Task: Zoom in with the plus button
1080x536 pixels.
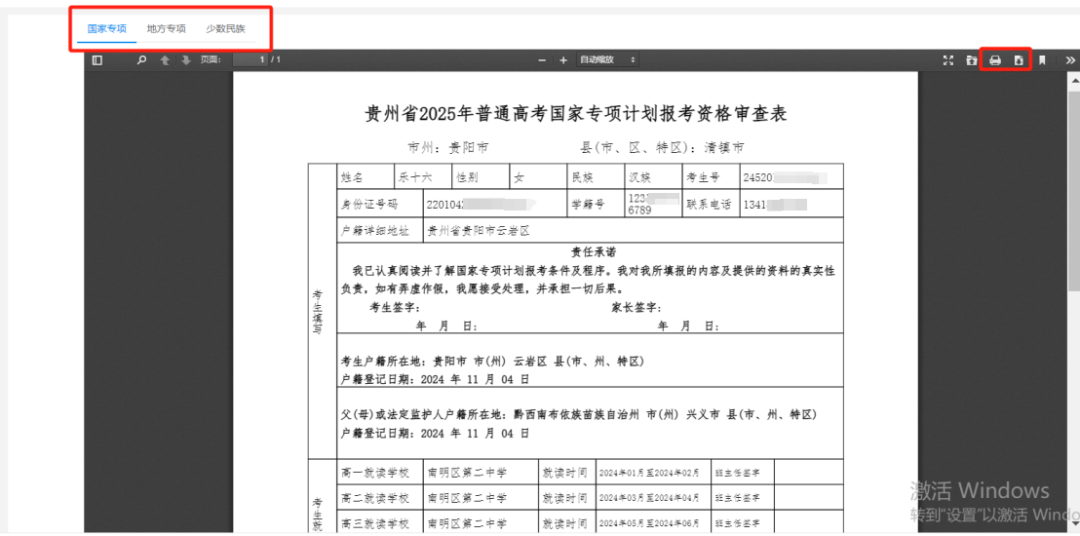Action: pyautogui.click(x=563, y=61)
